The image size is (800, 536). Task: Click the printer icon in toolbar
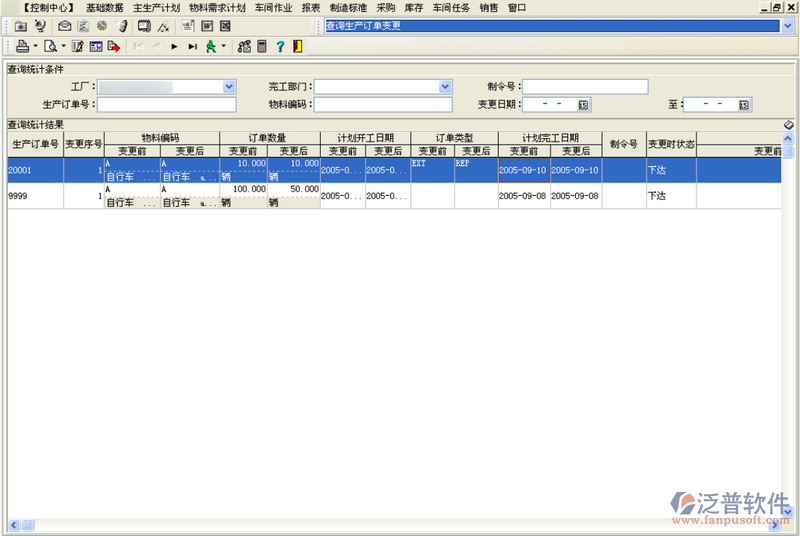pyautogui.click(x=21, y=46)
